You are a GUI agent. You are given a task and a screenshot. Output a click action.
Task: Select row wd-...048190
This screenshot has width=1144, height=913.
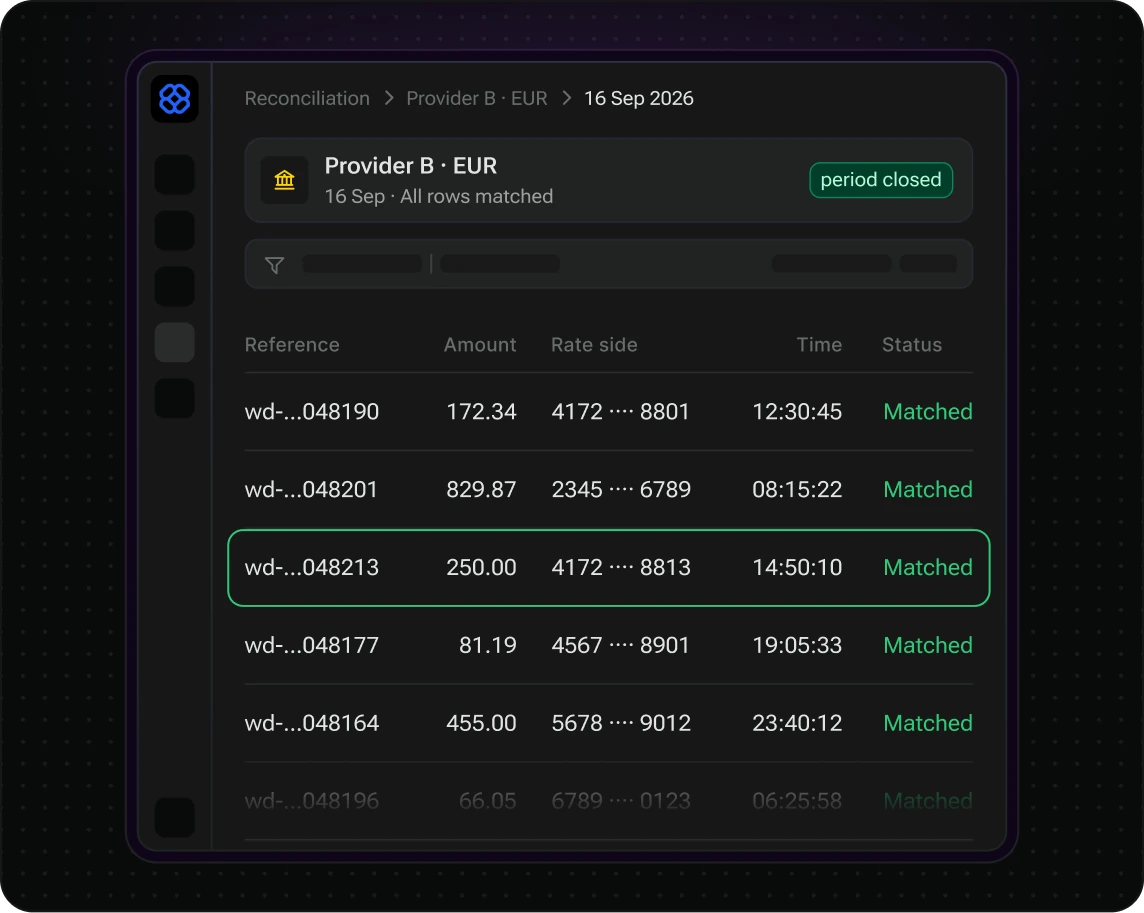pos(608,412)
